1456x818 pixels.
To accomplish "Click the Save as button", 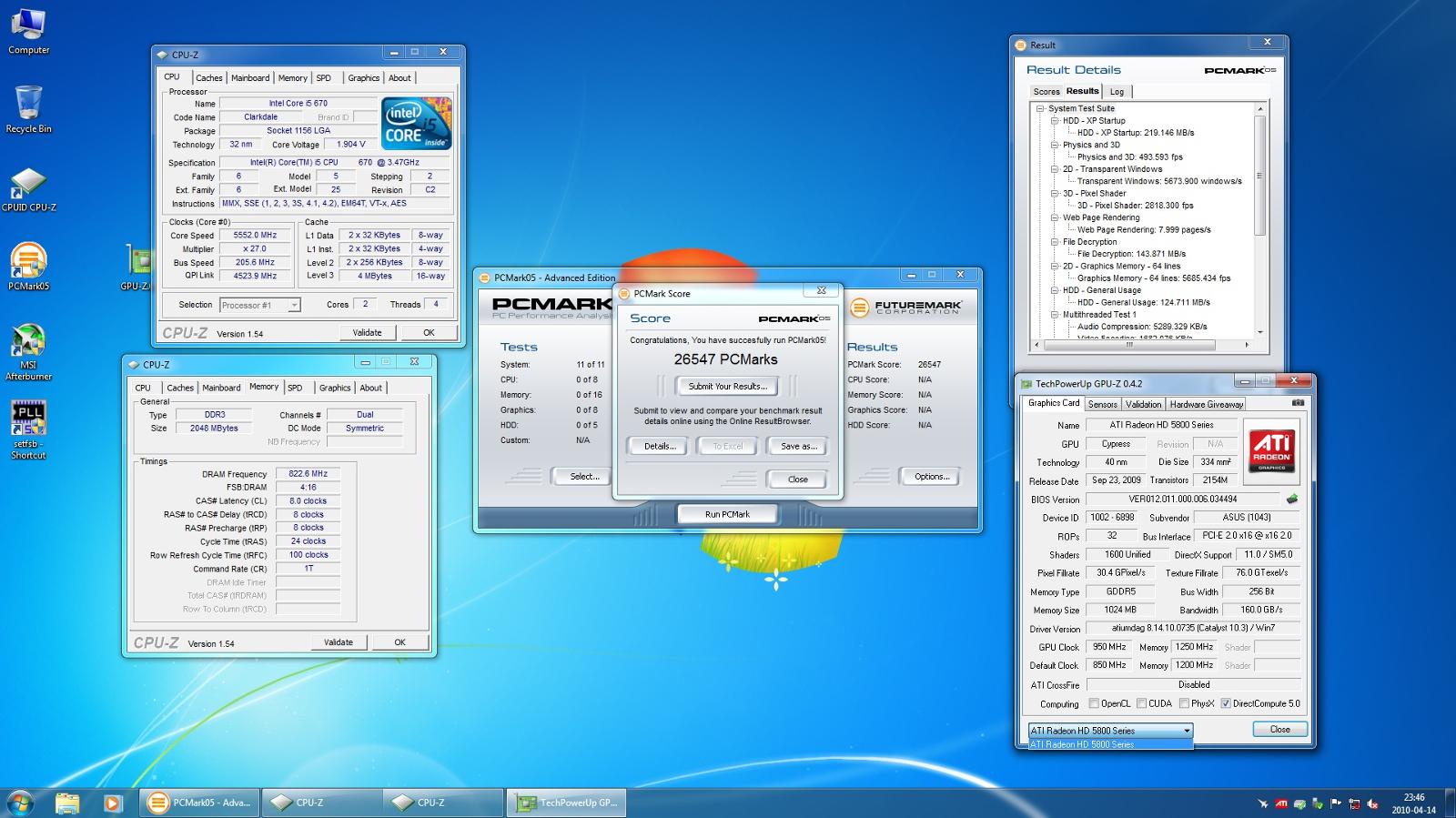I will pos(798,446).
